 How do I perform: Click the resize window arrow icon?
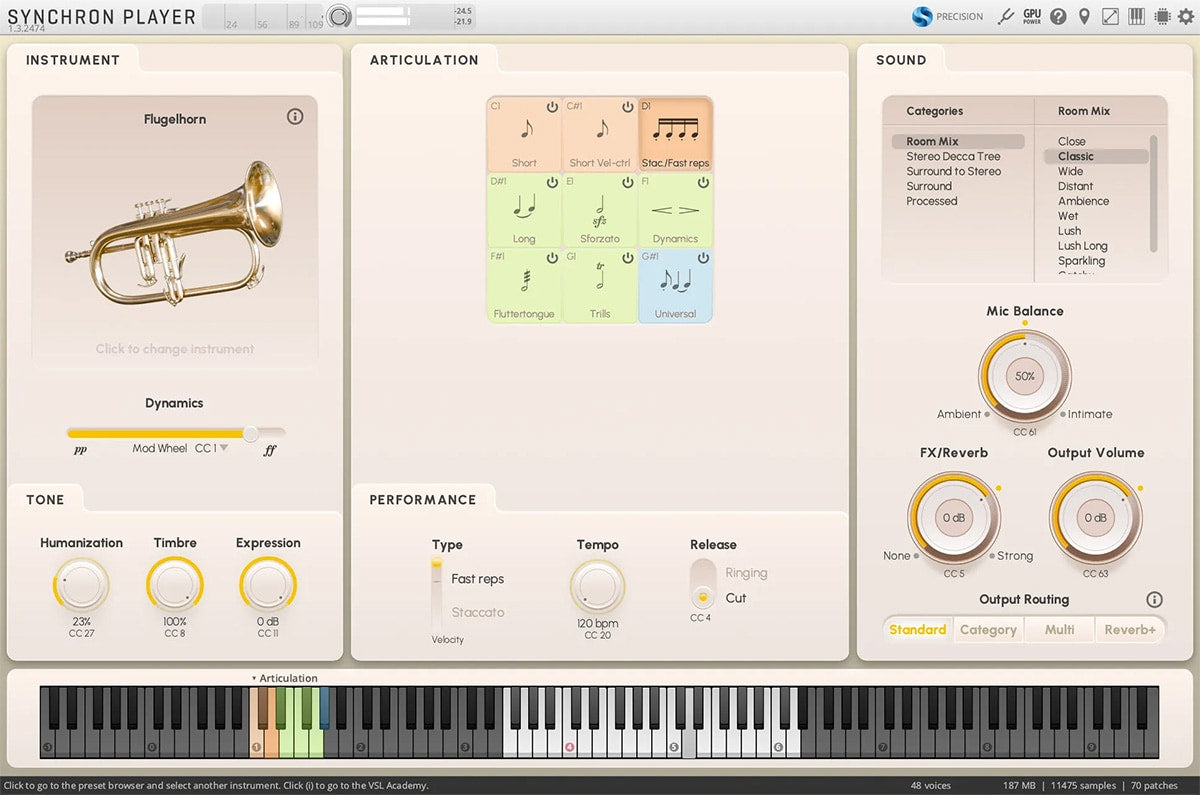(x=1110, y=16)
